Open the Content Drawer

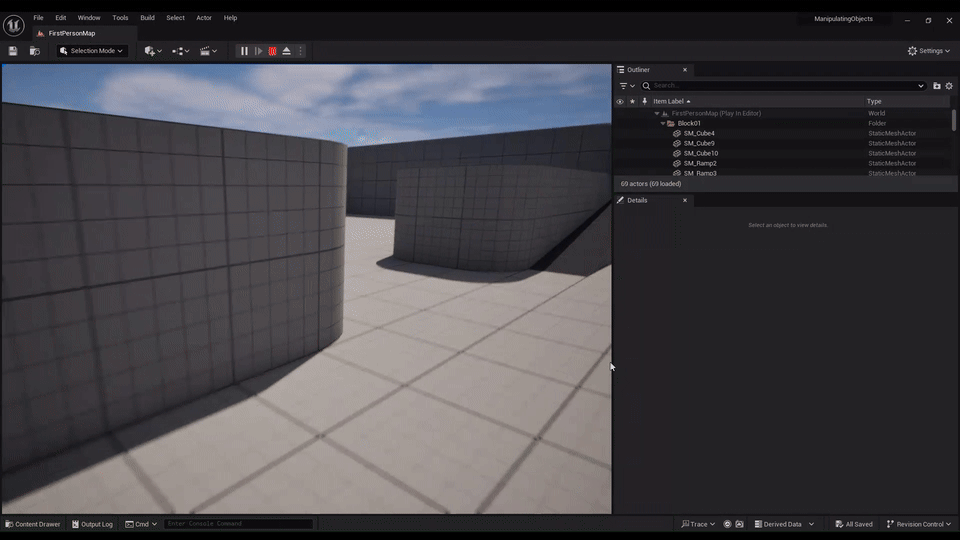[33, 524]
